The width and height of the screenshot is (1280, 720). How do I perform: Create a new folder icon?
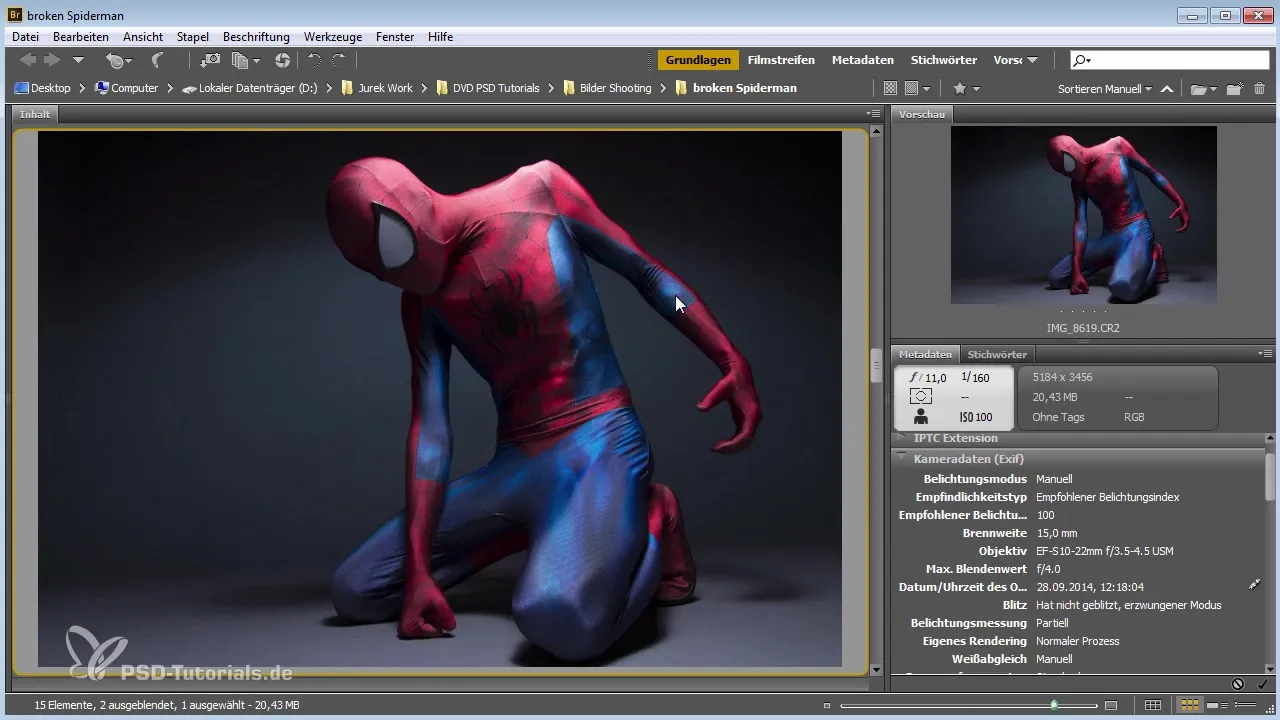click(x=1234, y=88)
